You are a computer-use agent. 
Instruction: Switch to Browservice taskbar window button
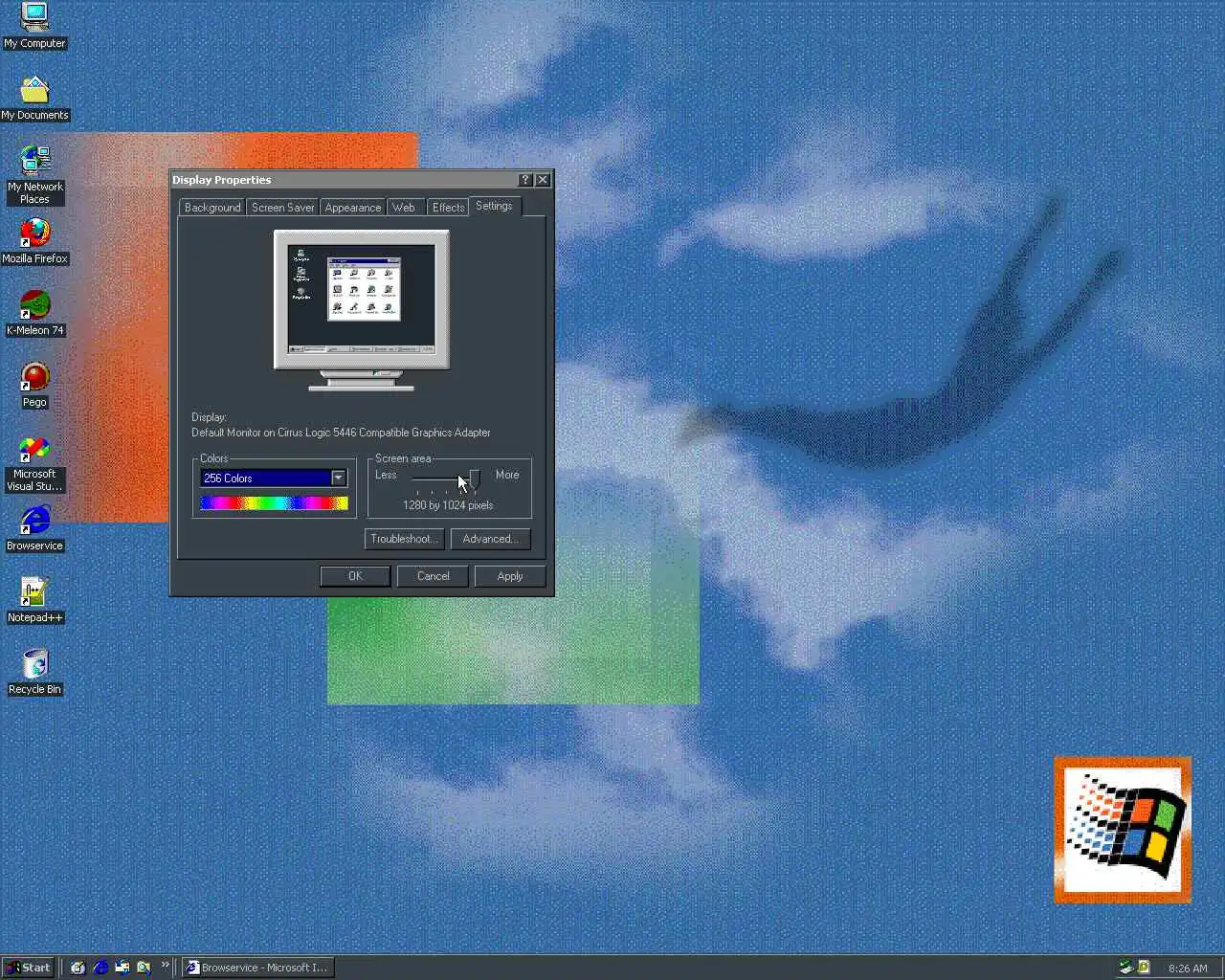tap(257, 968)
